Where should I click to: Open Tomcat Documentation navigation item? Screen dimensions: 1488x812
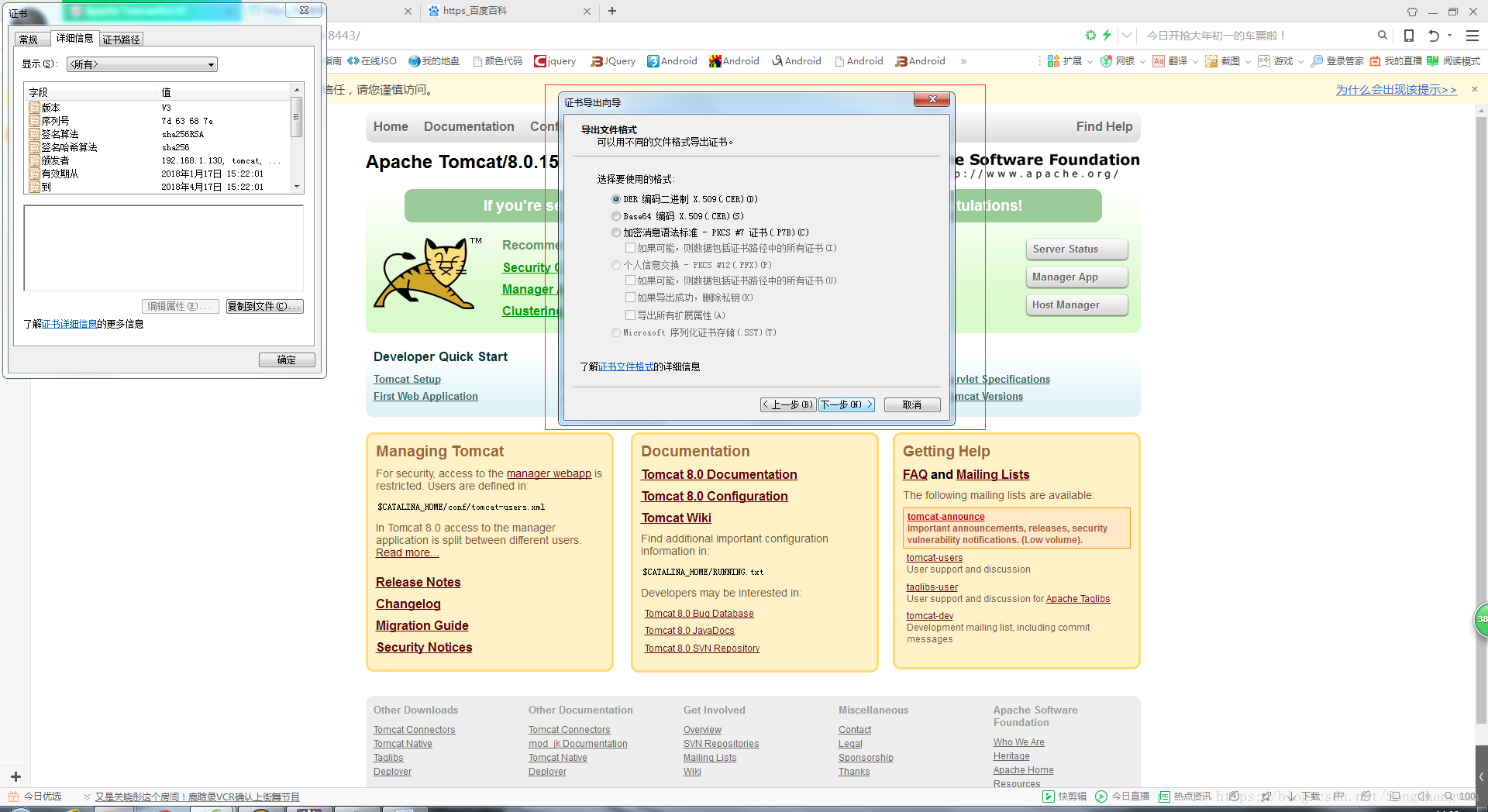pos(469,126)
